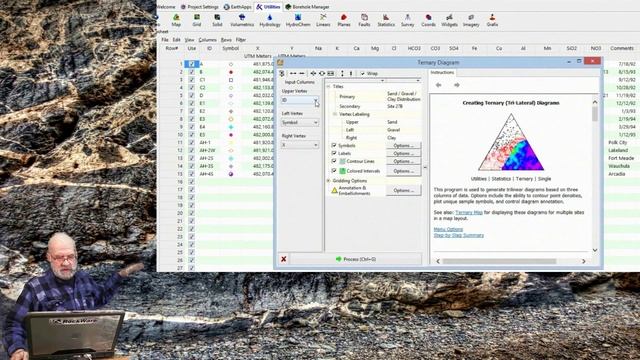Open the Left Vertex dropdown
This screenshot has height=360, width=640.
tap(300, 122)
